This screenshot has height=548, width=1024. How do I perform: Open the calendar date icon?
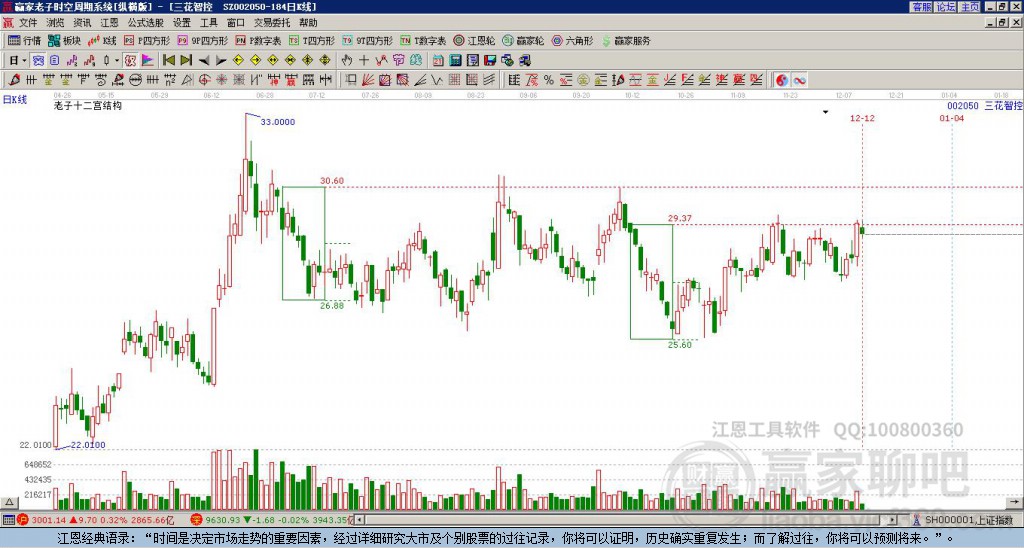(438, 61)
